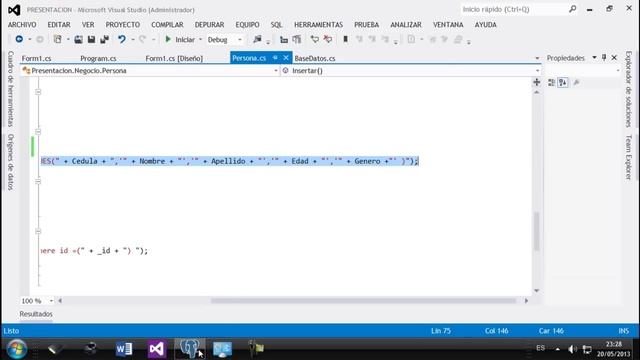640x360 pixels.
Task: Click the Open File toolbar icon
Action: point(78,40)
